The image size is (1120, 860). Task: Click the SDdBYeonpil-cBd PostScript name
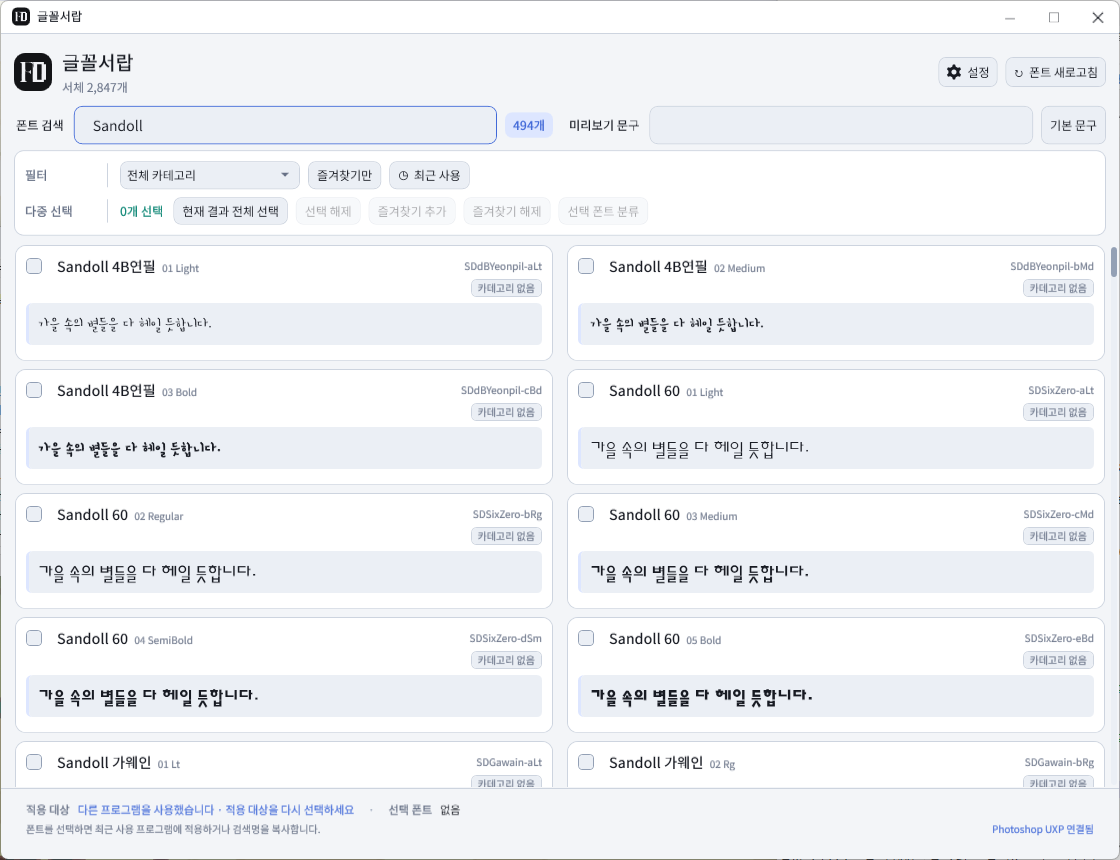click(x=501, y=391)
